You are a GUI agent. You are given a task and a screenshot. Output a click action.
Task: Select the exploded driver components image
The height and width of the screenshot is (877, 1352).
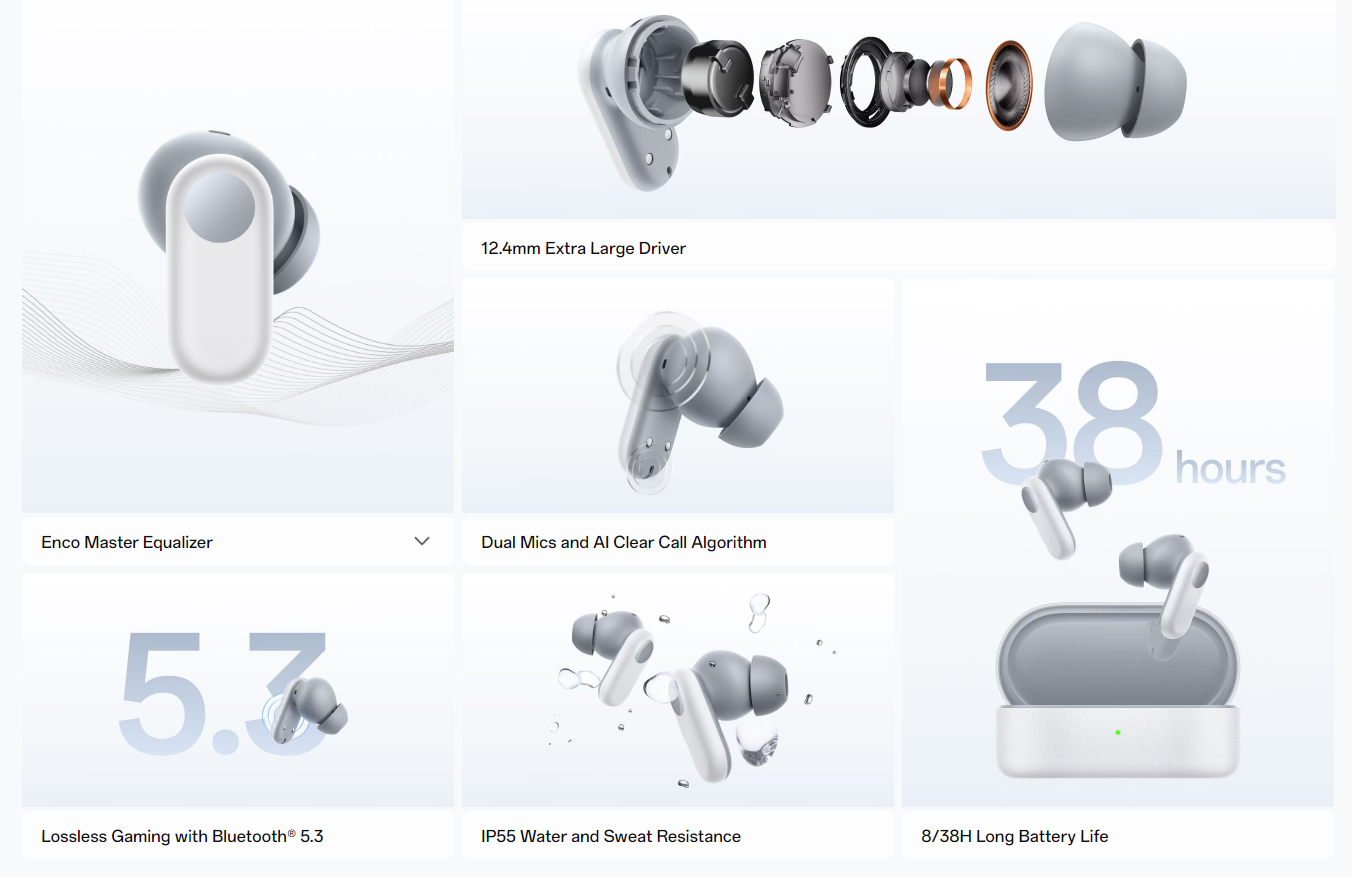898,109
